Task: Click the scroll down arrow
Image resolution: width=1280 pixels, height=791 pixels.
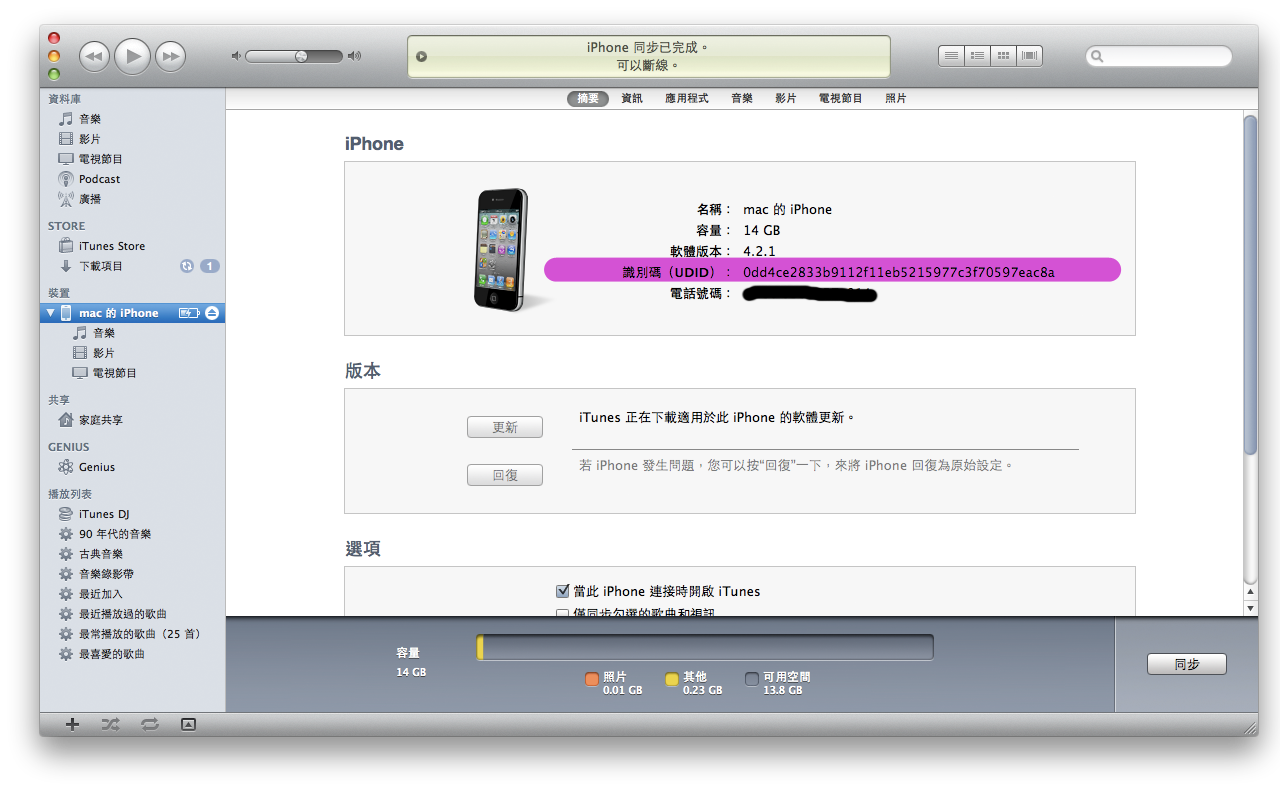Action: 1250,608
